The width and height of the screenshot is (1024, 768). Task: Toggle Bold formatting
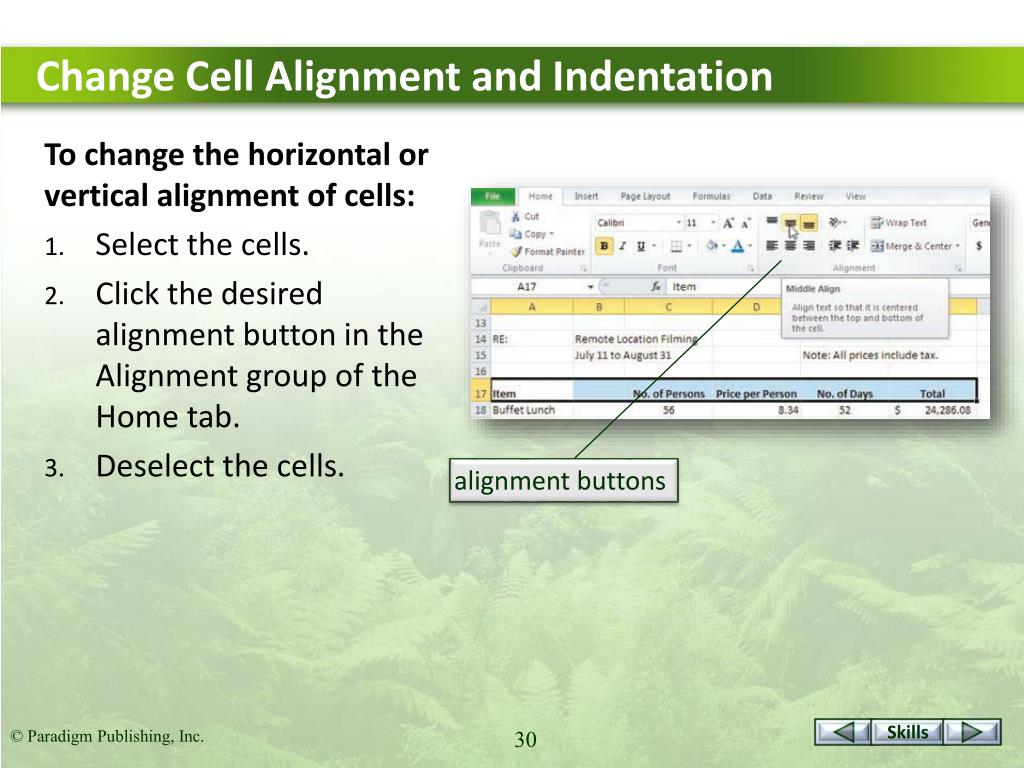[604, 246]
